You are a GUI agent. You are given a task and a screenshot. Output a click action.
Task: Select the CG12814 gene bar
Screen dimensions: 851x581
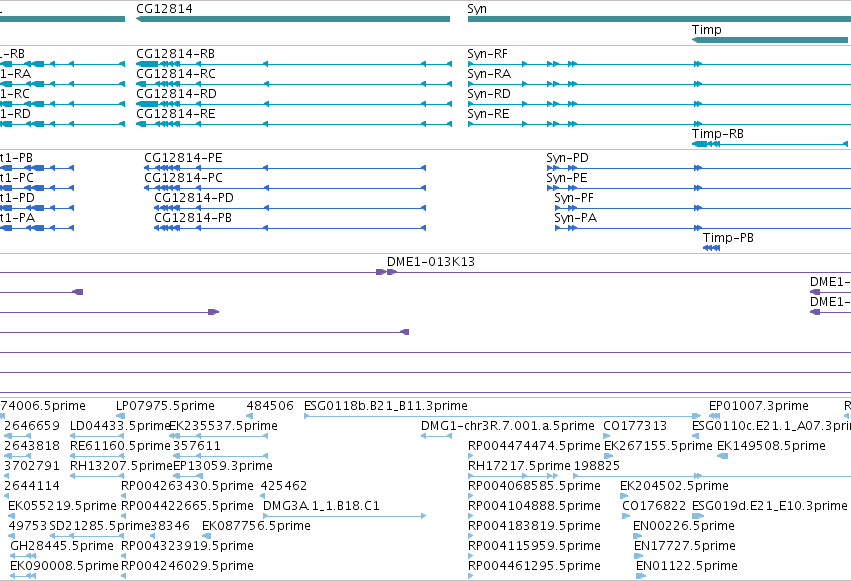point(293,19)
